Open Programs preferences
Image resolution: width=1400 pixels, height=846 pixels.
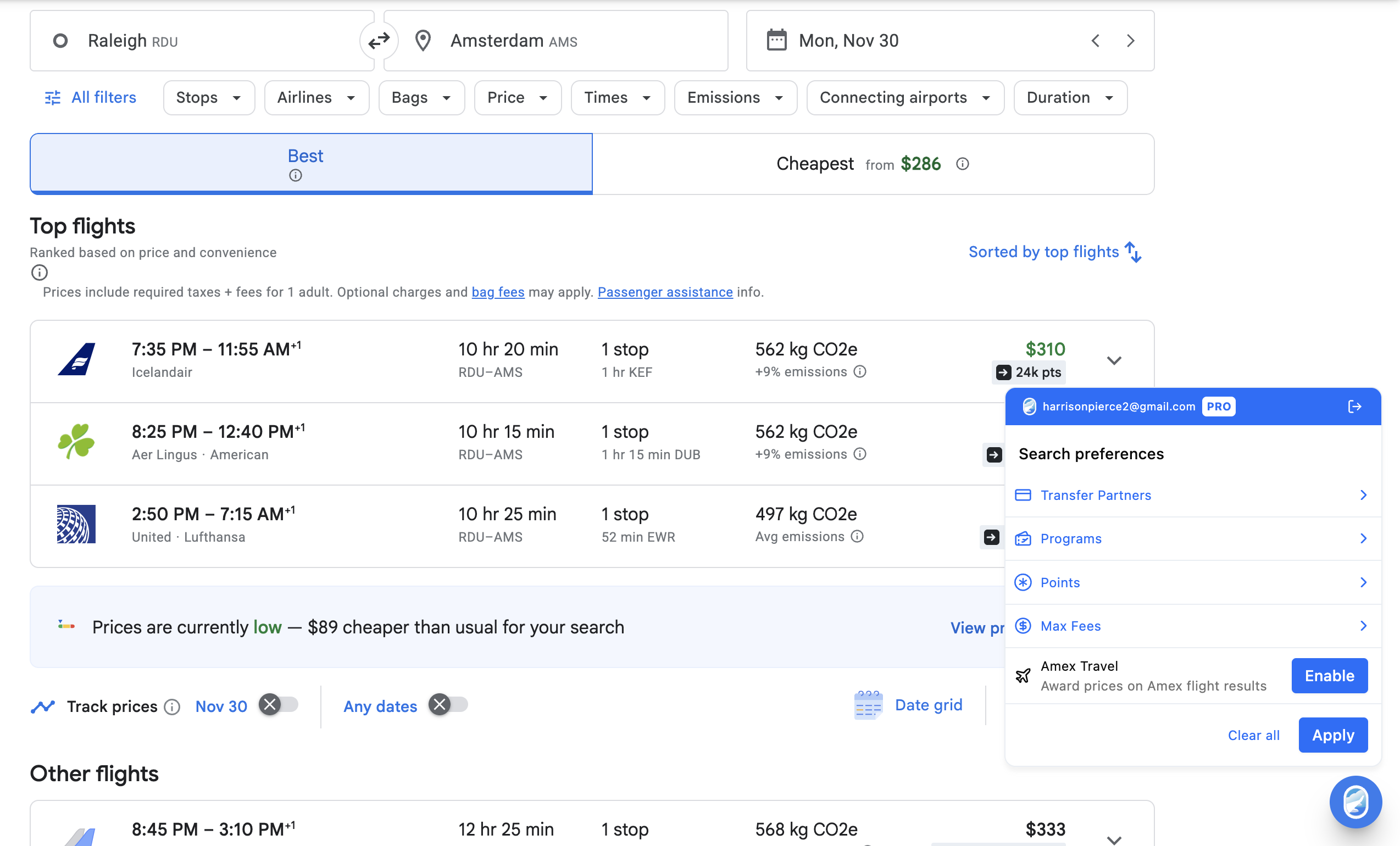[x=1193, y=538]
